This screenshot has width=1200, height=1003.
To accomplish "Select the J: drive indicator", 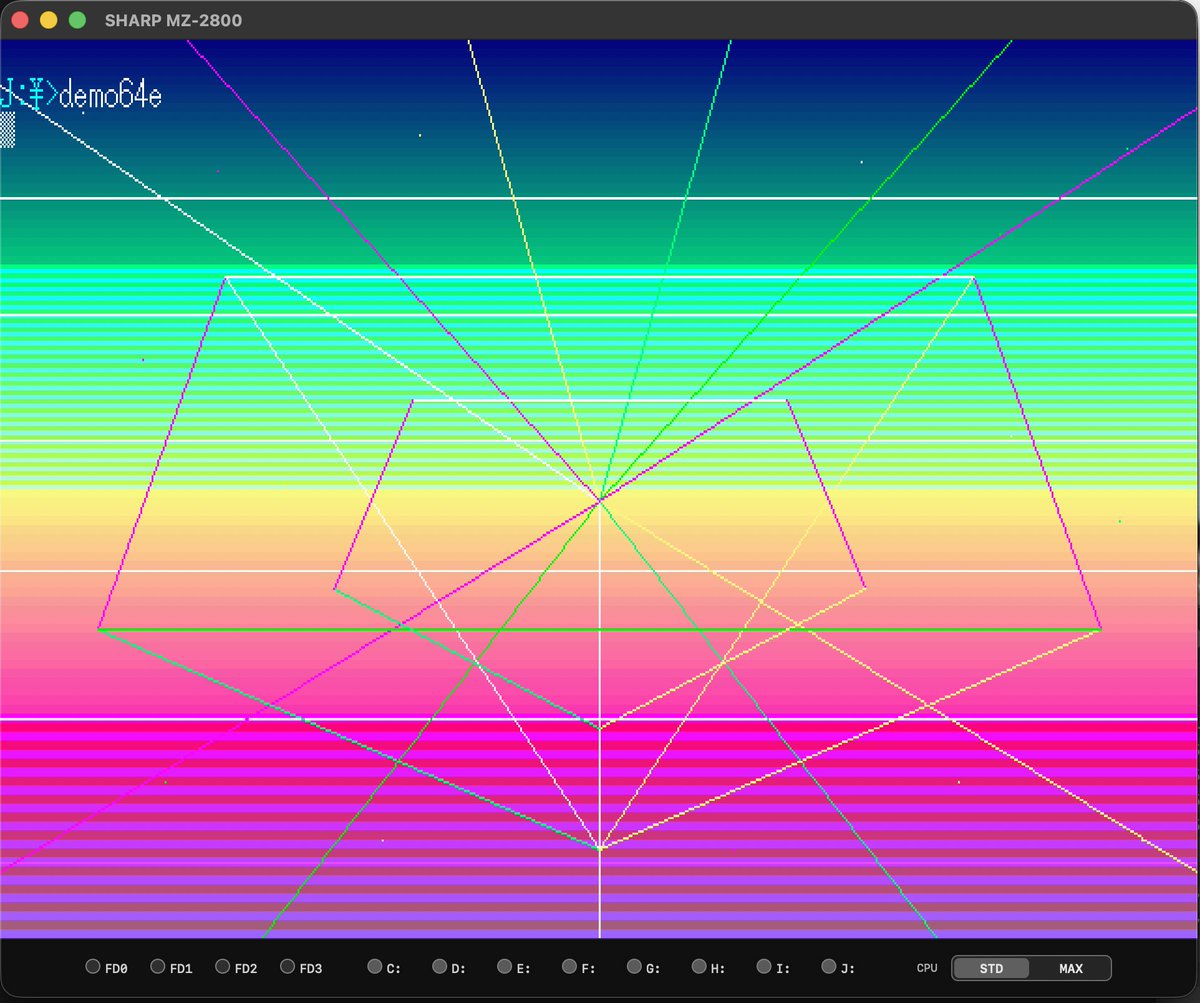I will coord(829,967).
